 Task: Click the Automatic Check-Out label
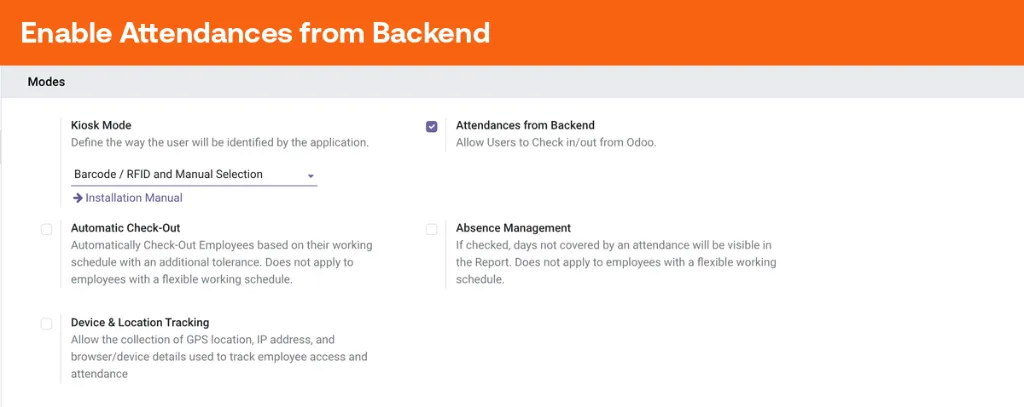pos(125,229)
